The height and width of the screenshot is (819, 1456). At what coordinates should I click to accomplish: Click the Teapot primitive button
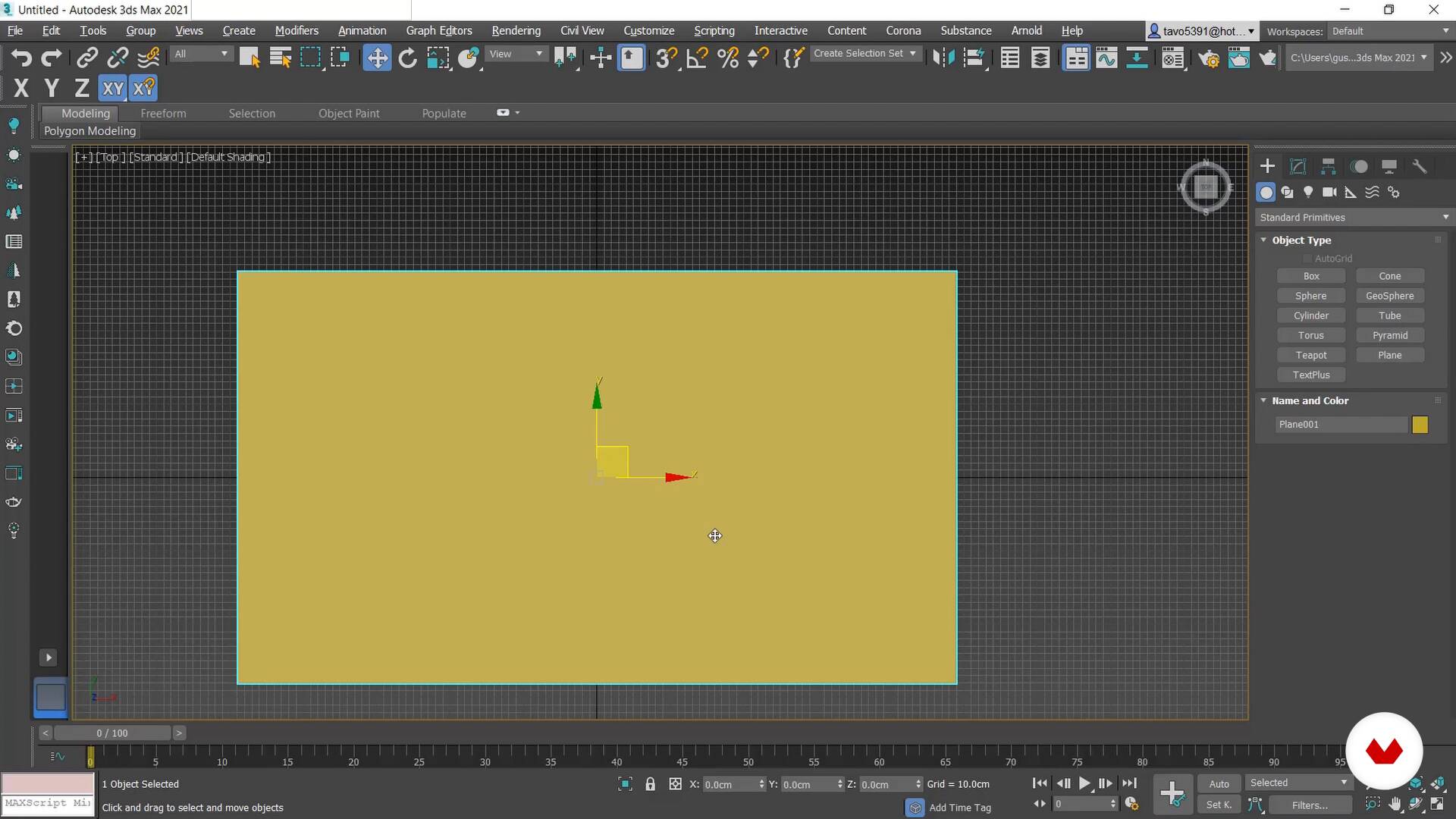(1310, 355)
